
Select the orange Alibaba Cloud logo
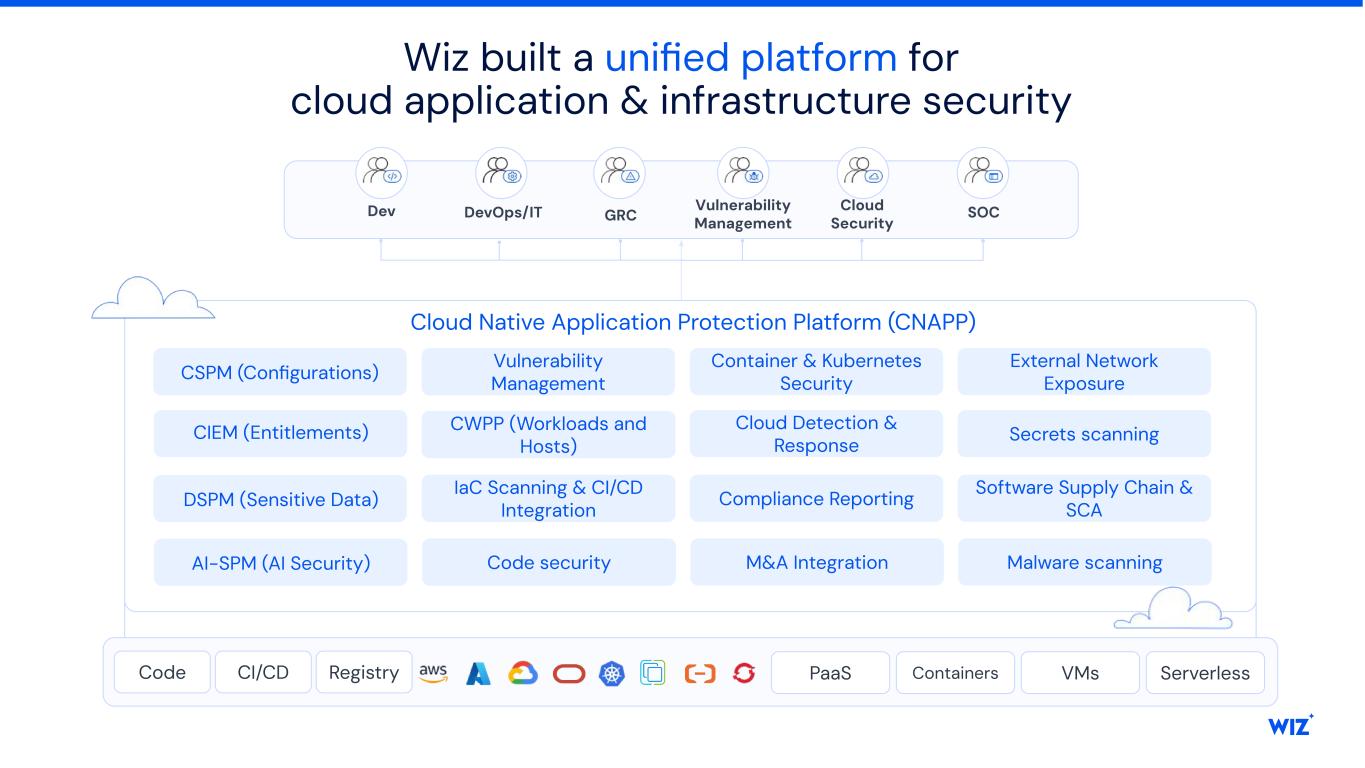700,673
